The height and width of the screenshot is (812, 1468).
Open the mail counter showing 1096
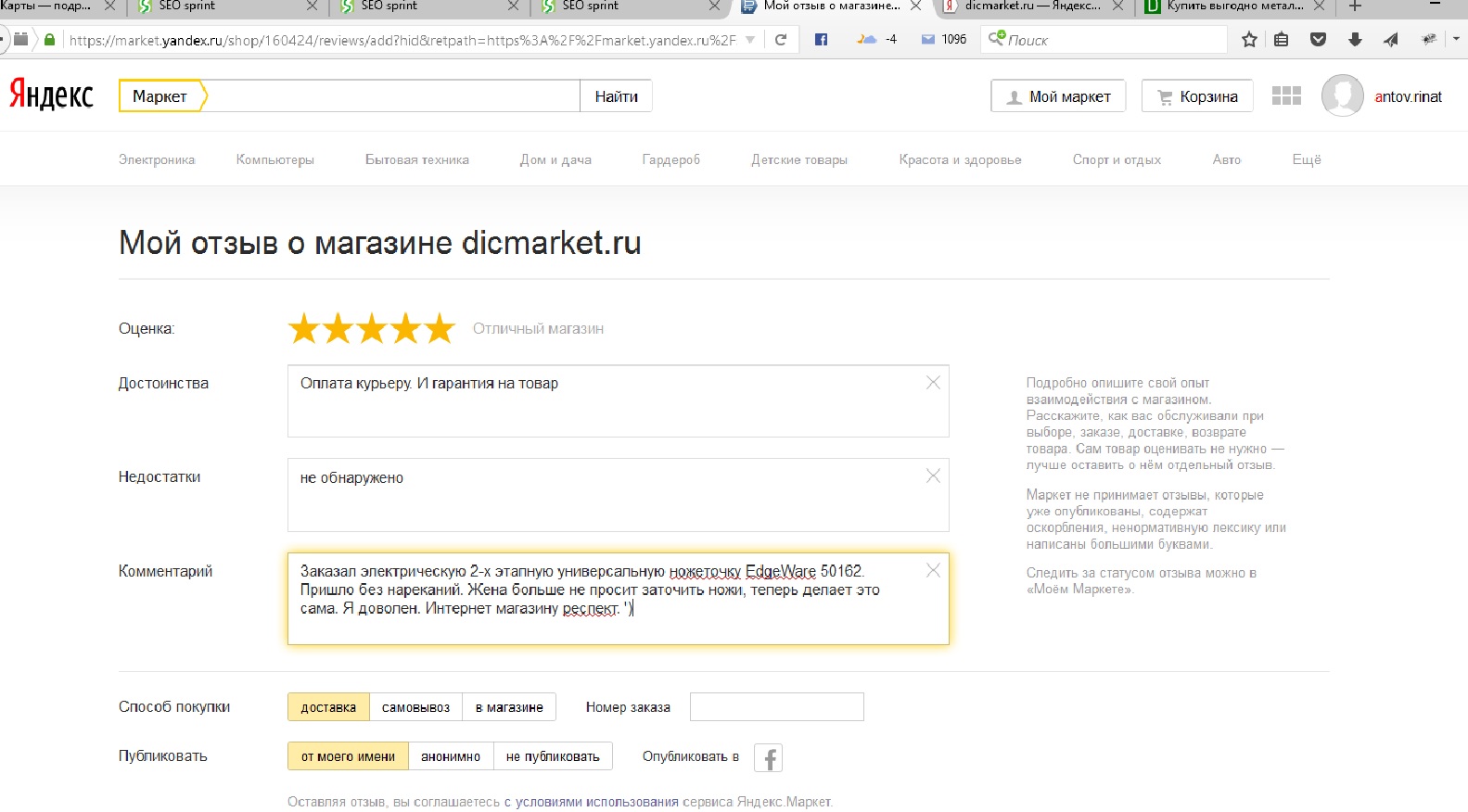pyautogui.click(x=944, y=40)
